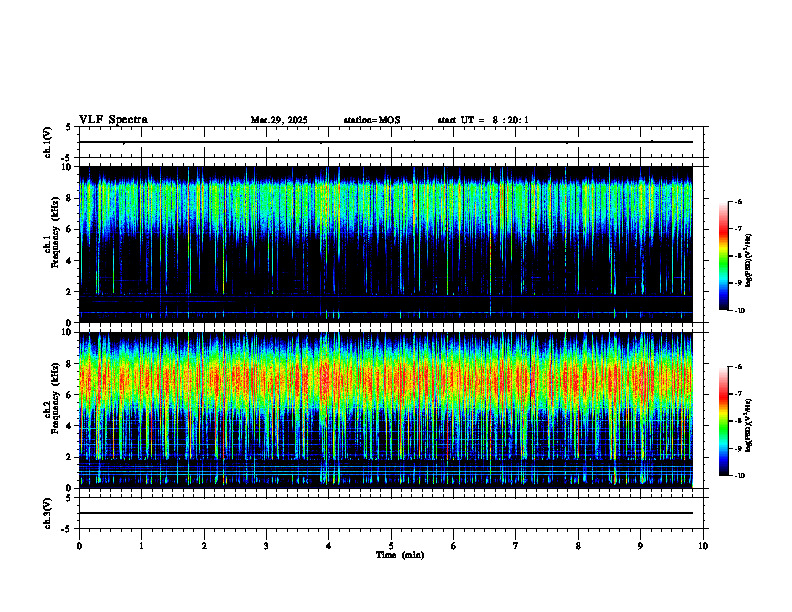Click the "-10" label on ch.2 colorbar
Viewport: 792px width, 612px height.
pos(740,476)
